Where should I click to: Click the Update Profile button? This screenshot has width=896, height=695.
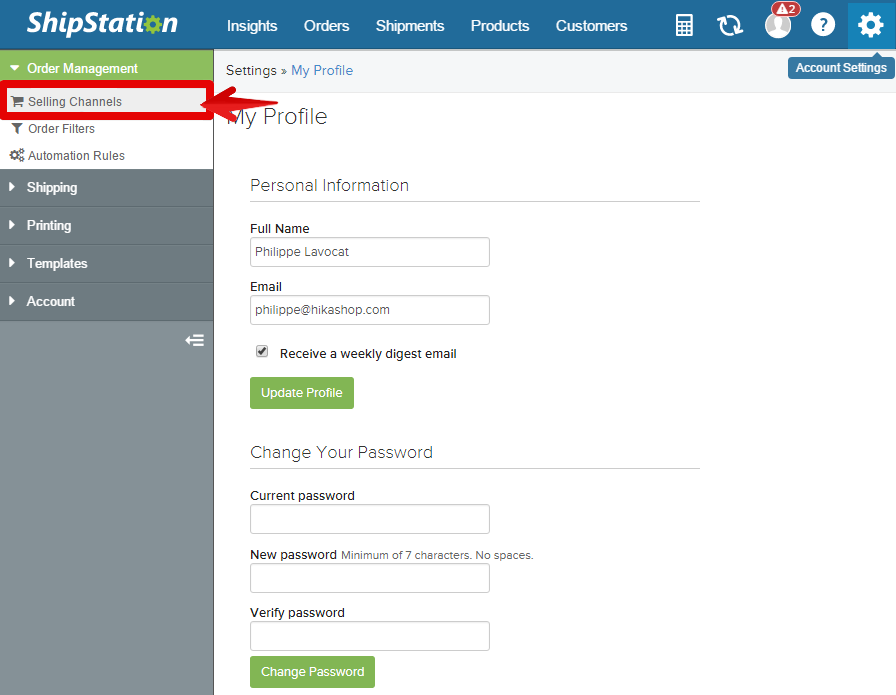pyautogui.click(x=302, y=393)
